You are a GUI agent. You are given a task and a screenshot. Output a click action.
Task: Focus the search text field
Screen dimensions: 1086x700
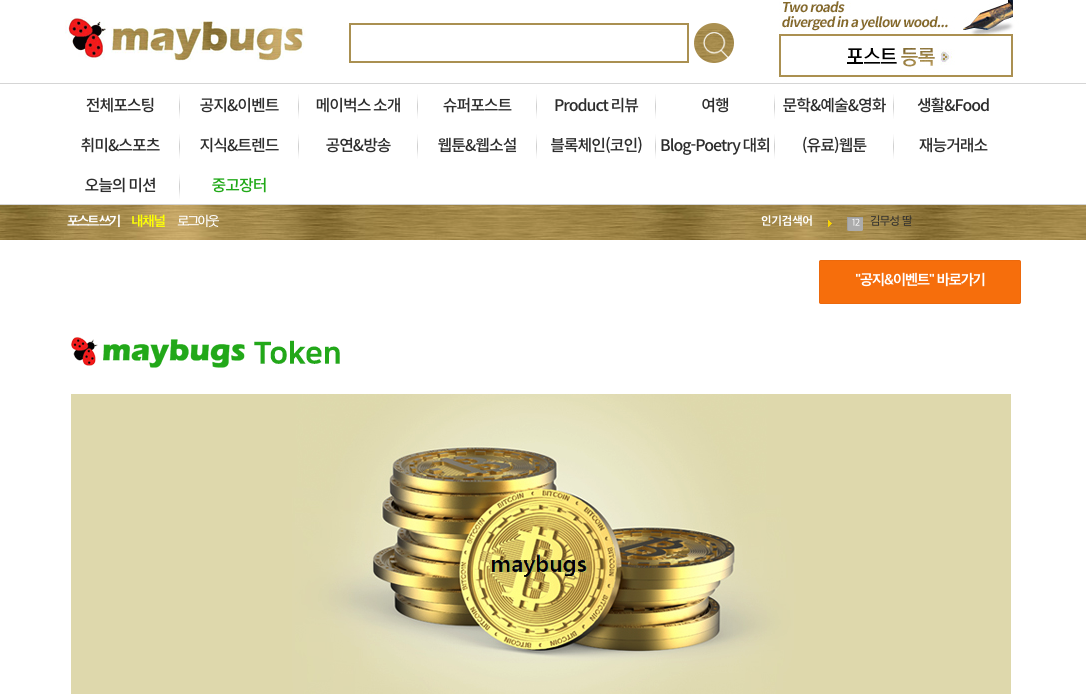pyautogui.click(x=519, y=43)
